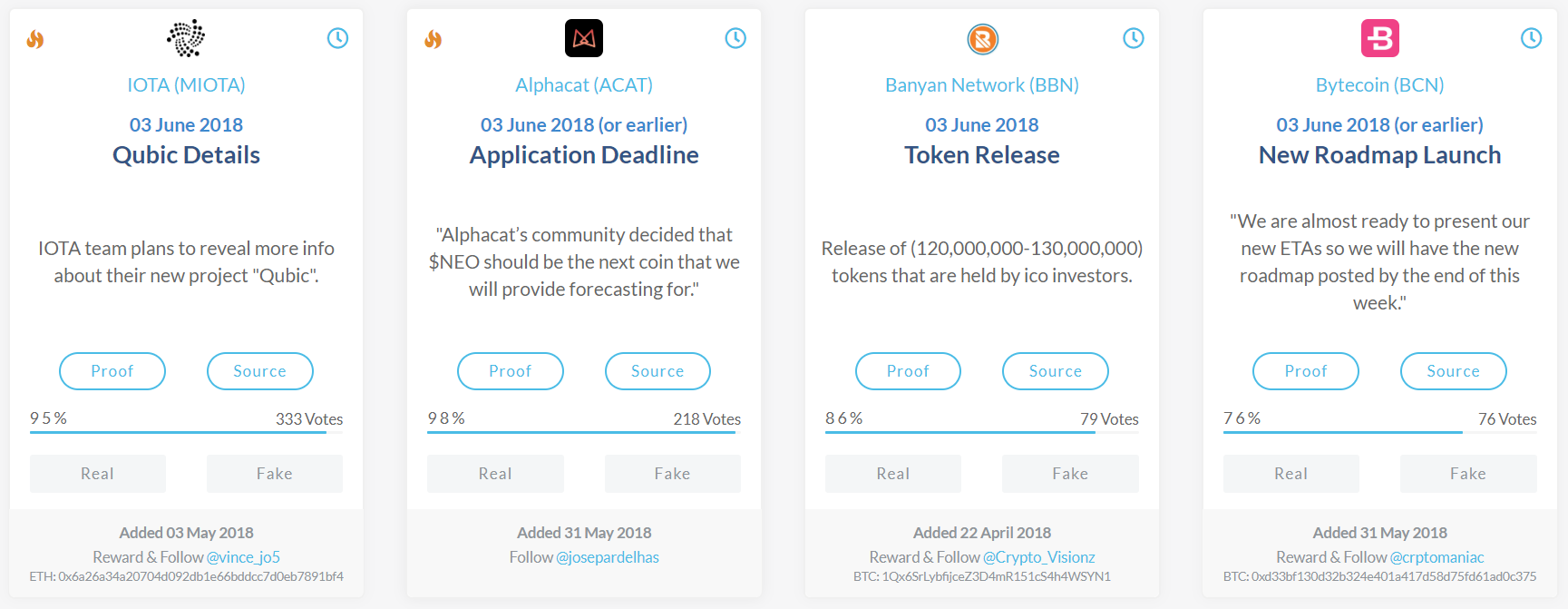Image resolution: width=1568 pixels, height=609 pixels.
Task: Click the clock icon on IOTA card
Action: click(337, 38)
